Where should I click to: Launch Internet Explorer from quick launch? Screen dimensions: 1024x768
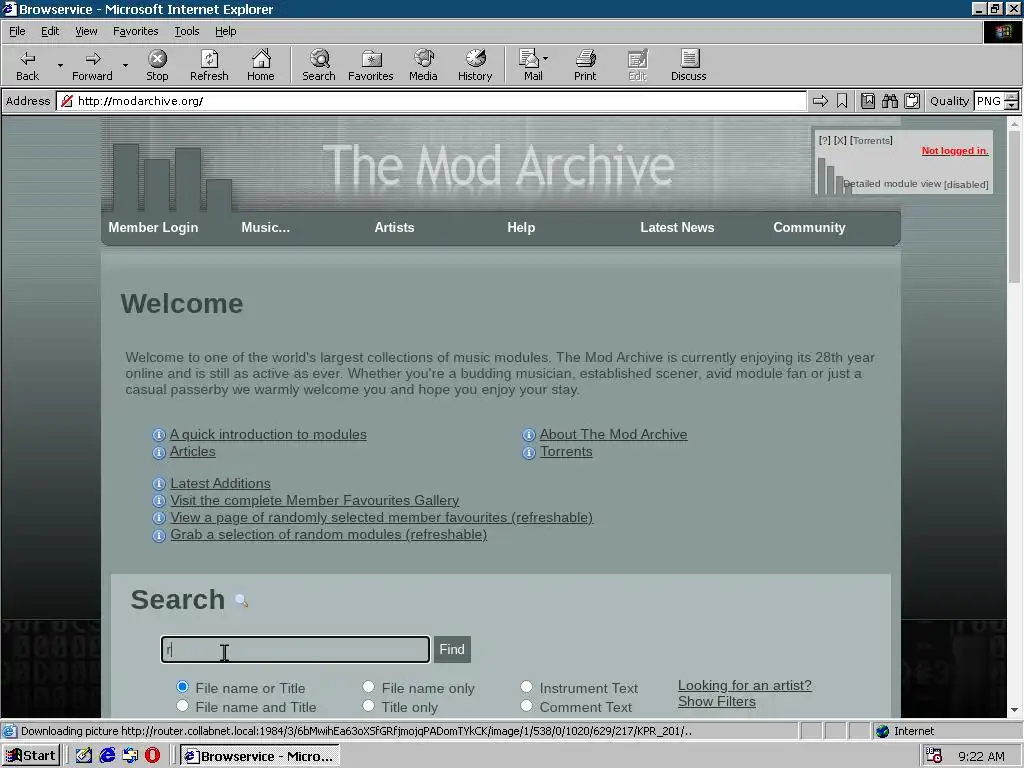pyautogui.click(x=107, y=756)
